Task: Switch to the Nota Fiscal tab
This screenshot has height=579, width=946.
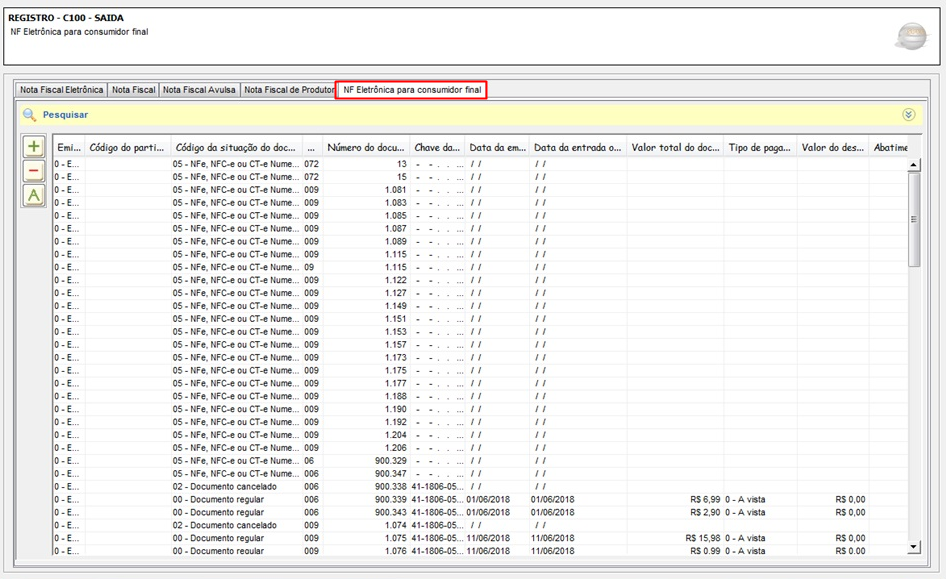Action: click(x=133, y=90)
